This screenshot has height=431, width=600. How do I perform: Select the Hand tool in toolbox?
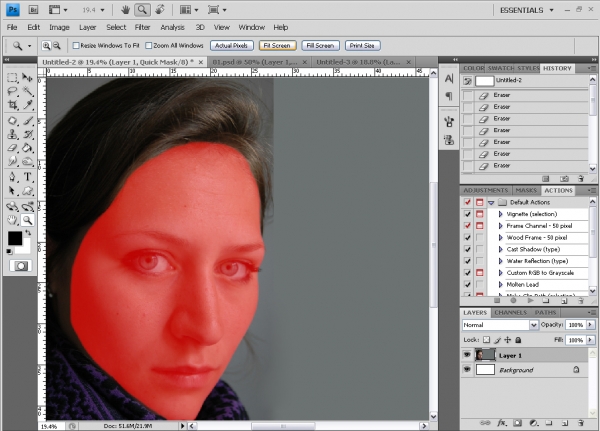tap(12, 220)
